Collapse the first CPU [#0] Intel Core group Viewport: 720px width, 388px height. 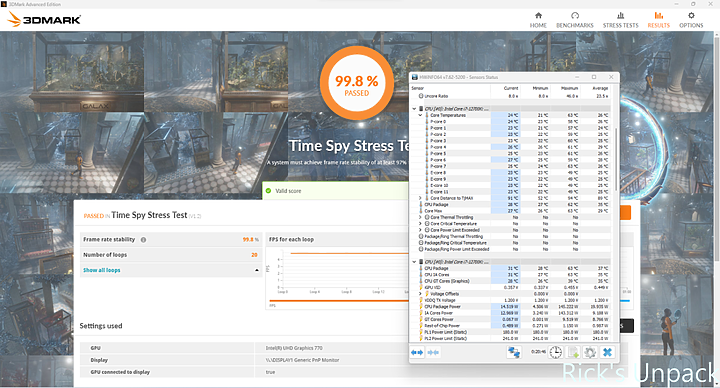[x=414, y=109]
